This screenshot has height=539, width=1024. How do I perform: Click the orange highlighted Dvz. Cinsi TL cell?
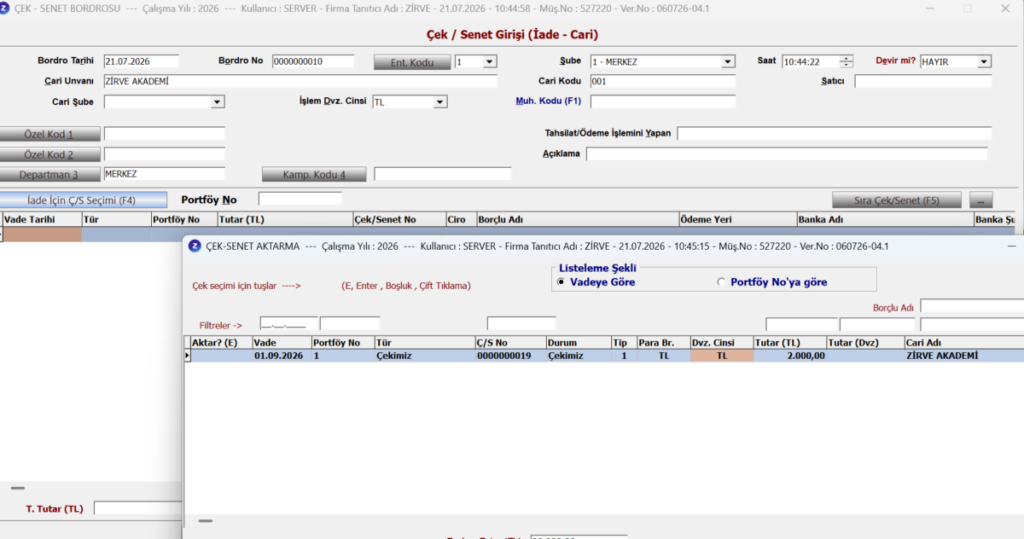[x=722, y=355]
